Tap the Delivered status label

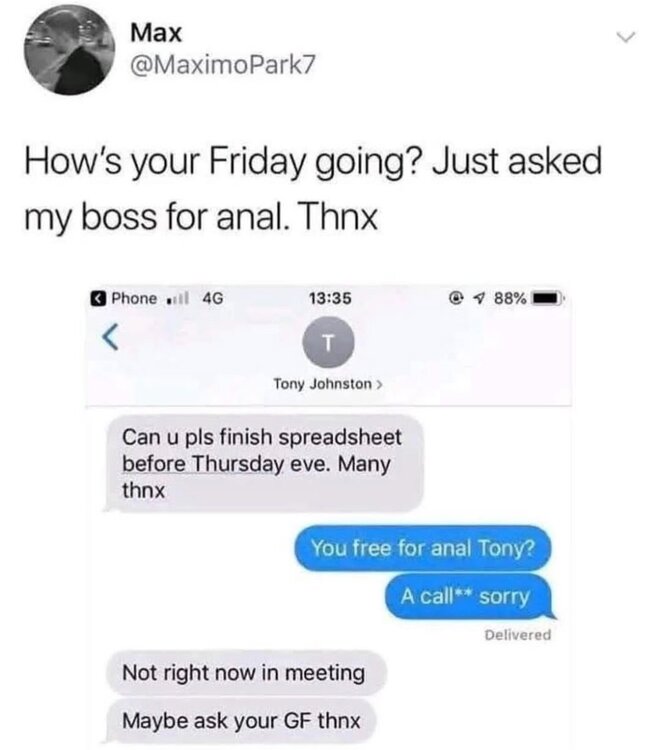click(517, 635)
